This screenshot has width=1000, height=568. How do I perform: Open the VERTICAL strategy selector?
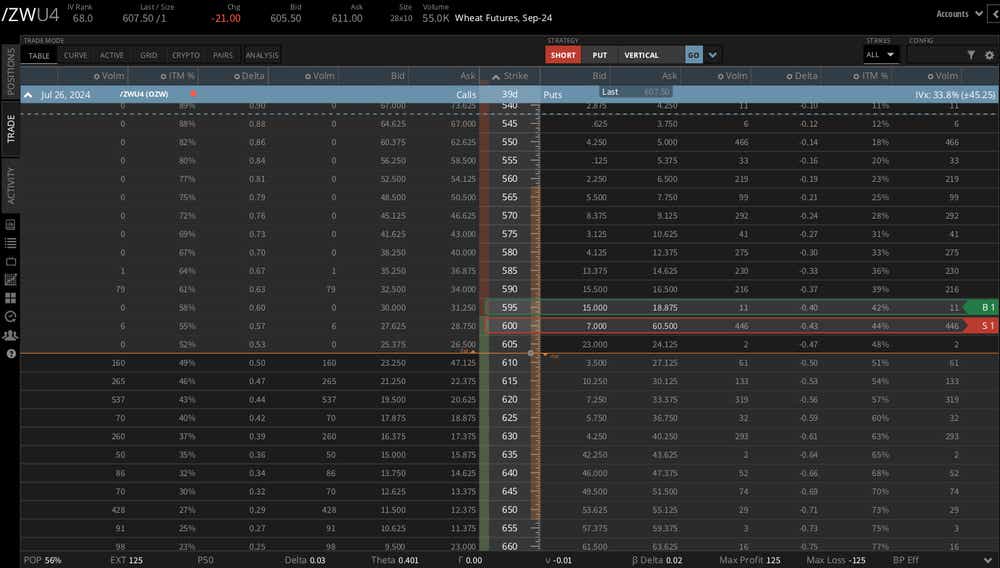coord(651,55)
